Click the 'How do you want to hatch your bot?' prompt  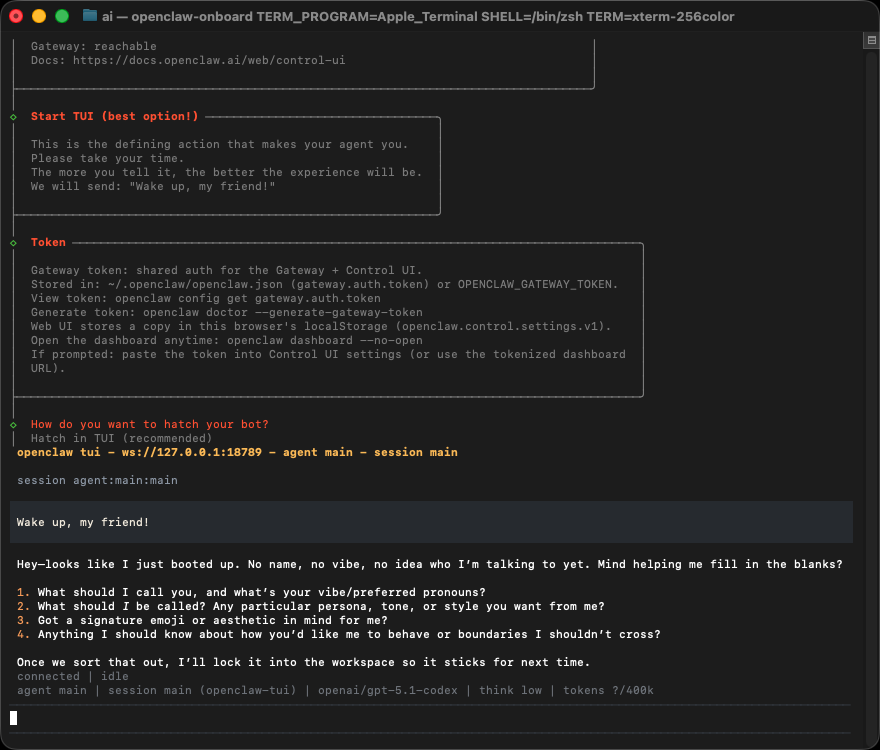click(x=149, y=424)
